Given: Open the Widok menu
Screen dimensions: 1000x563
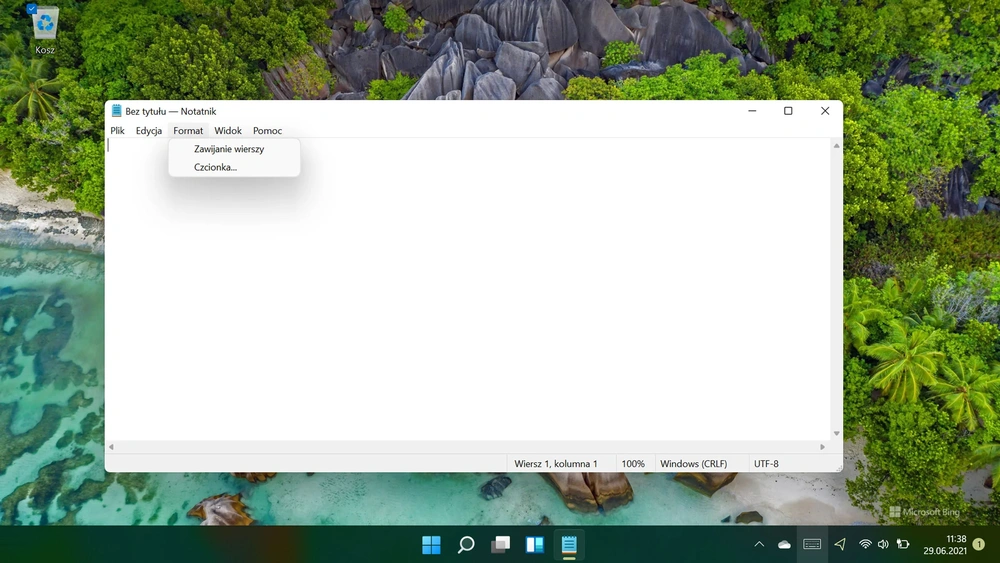Looking at the screenshot, I should [228, 131].
